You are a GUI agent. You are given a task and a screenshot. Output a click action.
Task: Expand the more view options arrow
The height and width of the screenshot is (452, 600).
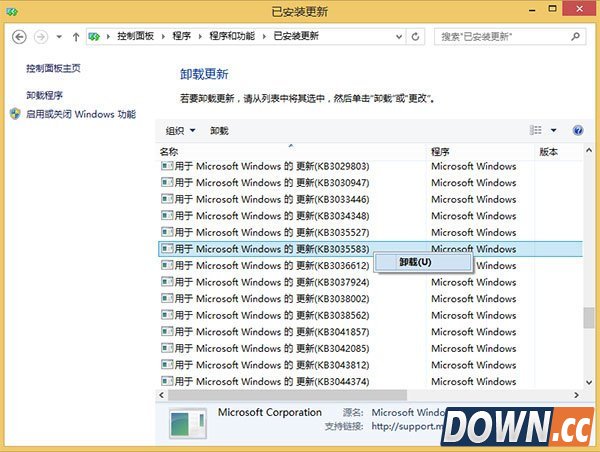coord(553,131)
